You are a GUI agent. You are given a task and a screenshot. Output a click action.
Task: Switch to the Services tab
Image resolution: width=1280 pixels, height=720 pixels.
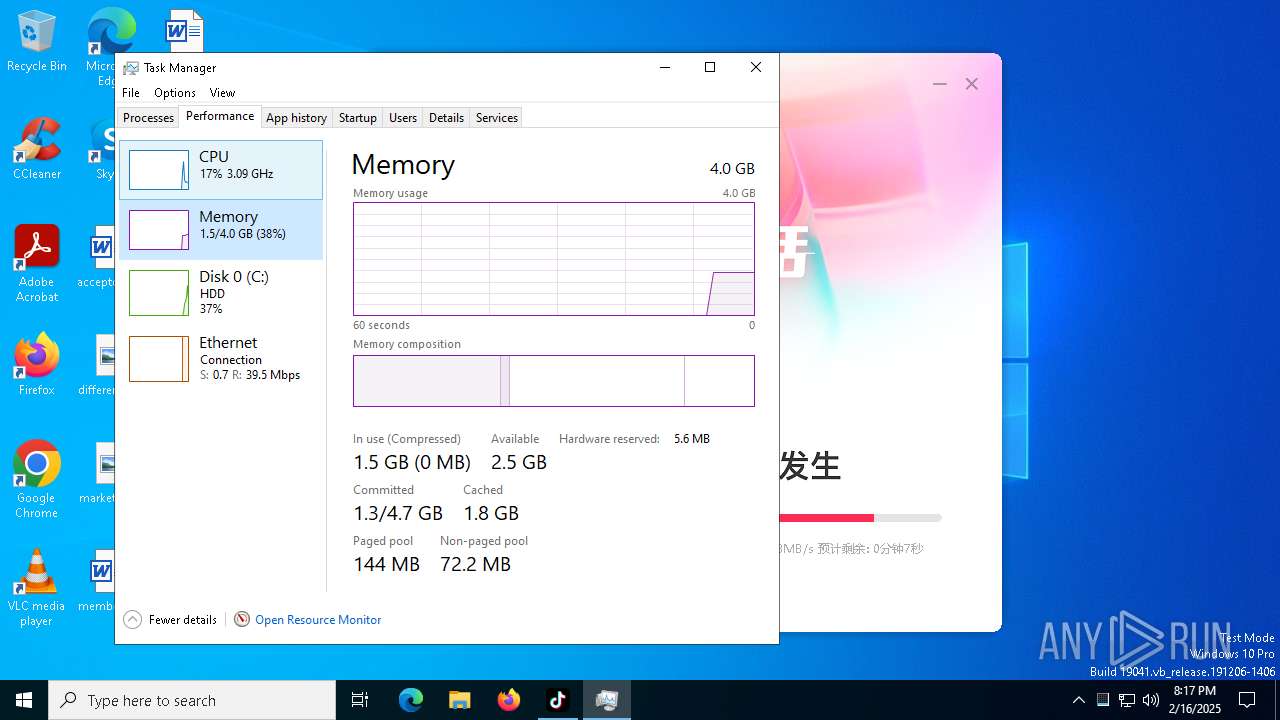click(497, 118)
